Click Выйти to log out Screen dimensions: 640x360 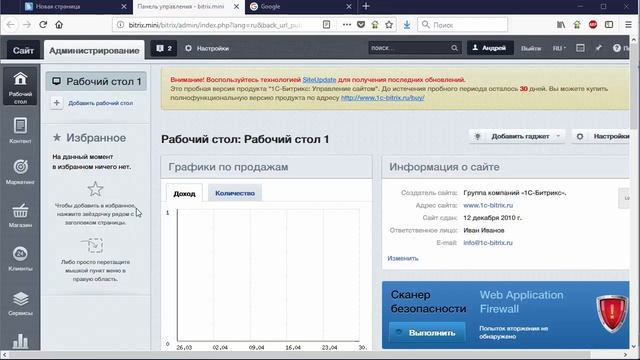[x=531, y=48]
